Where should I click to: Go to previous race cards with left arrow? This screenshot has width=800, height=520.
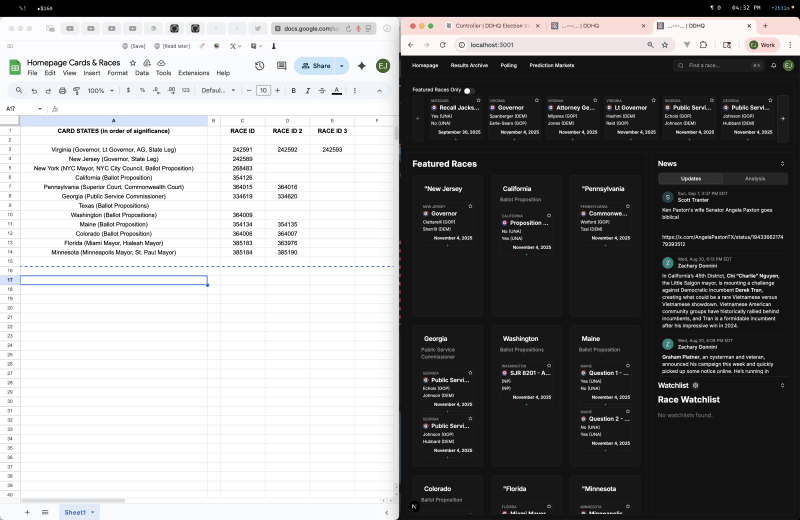[x=418, y=118]
